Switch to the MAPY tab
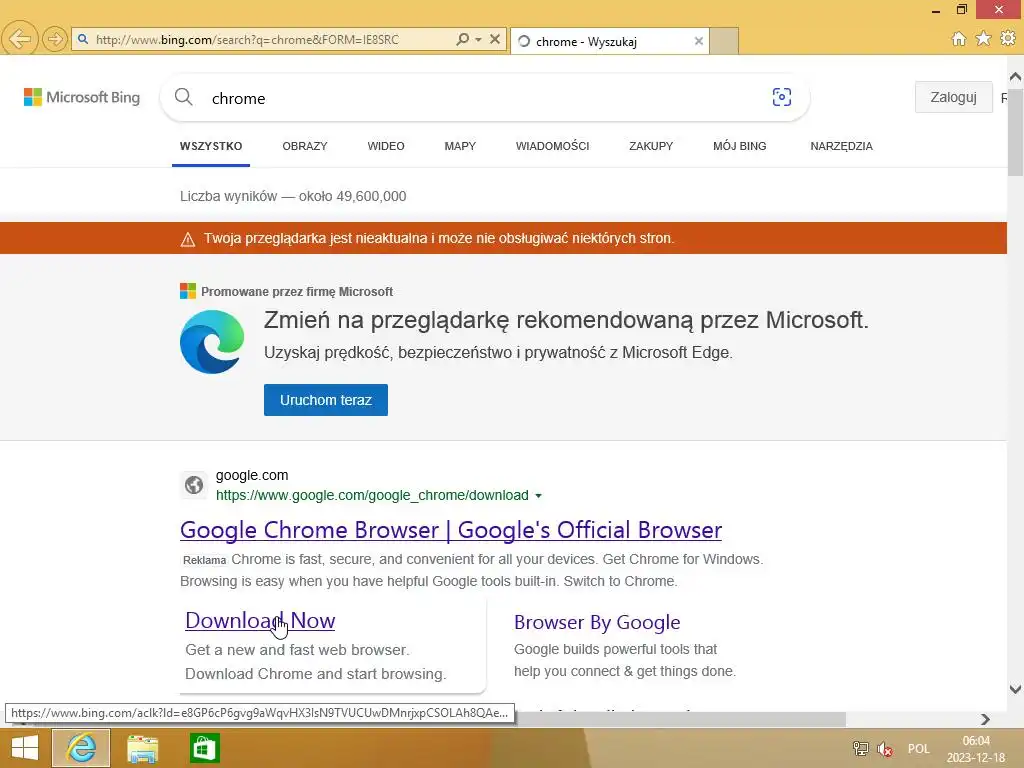 tap(460, 146)
